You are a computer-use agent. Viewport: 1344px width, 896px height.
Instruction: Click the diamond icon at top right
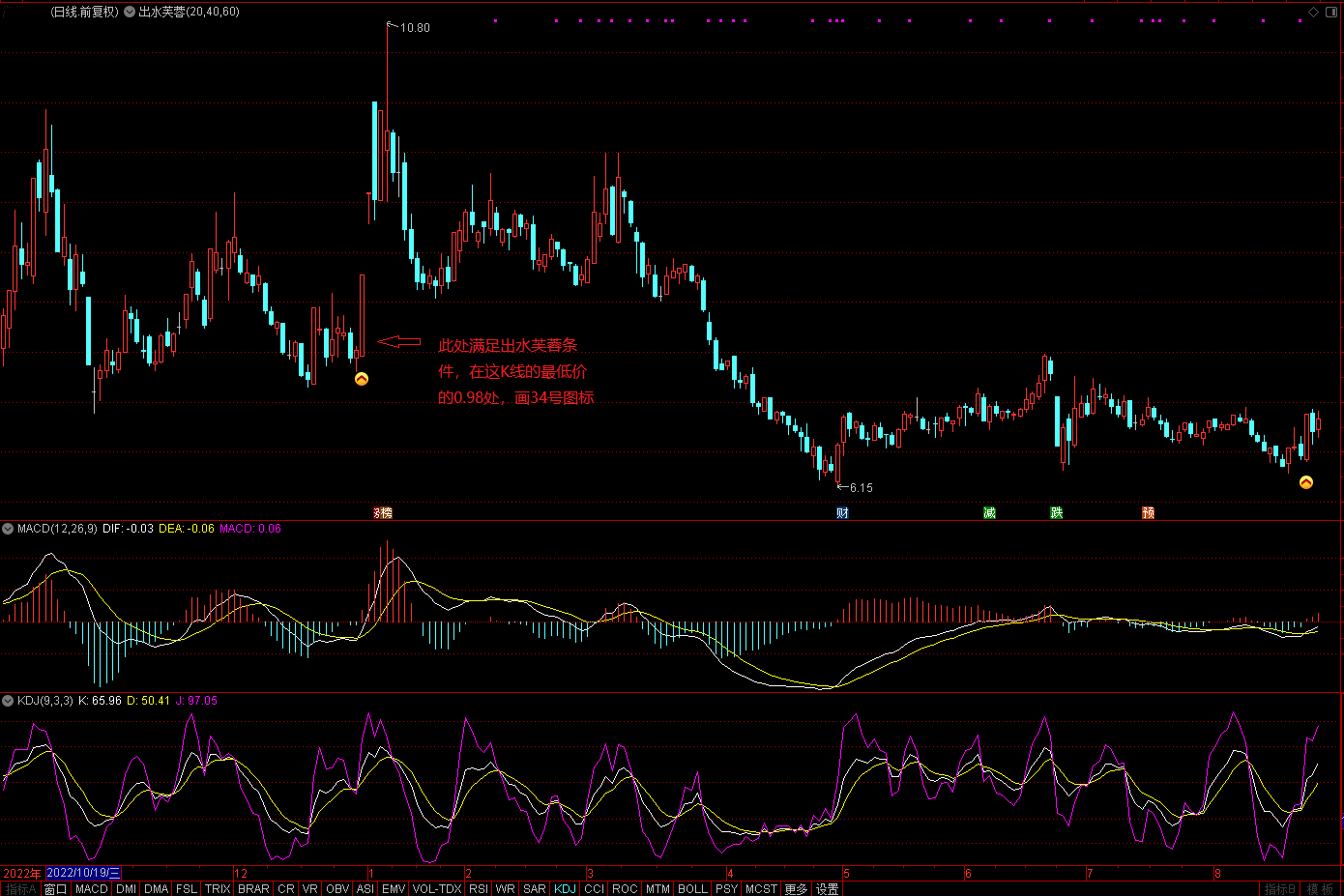[x=1314, y=12]
